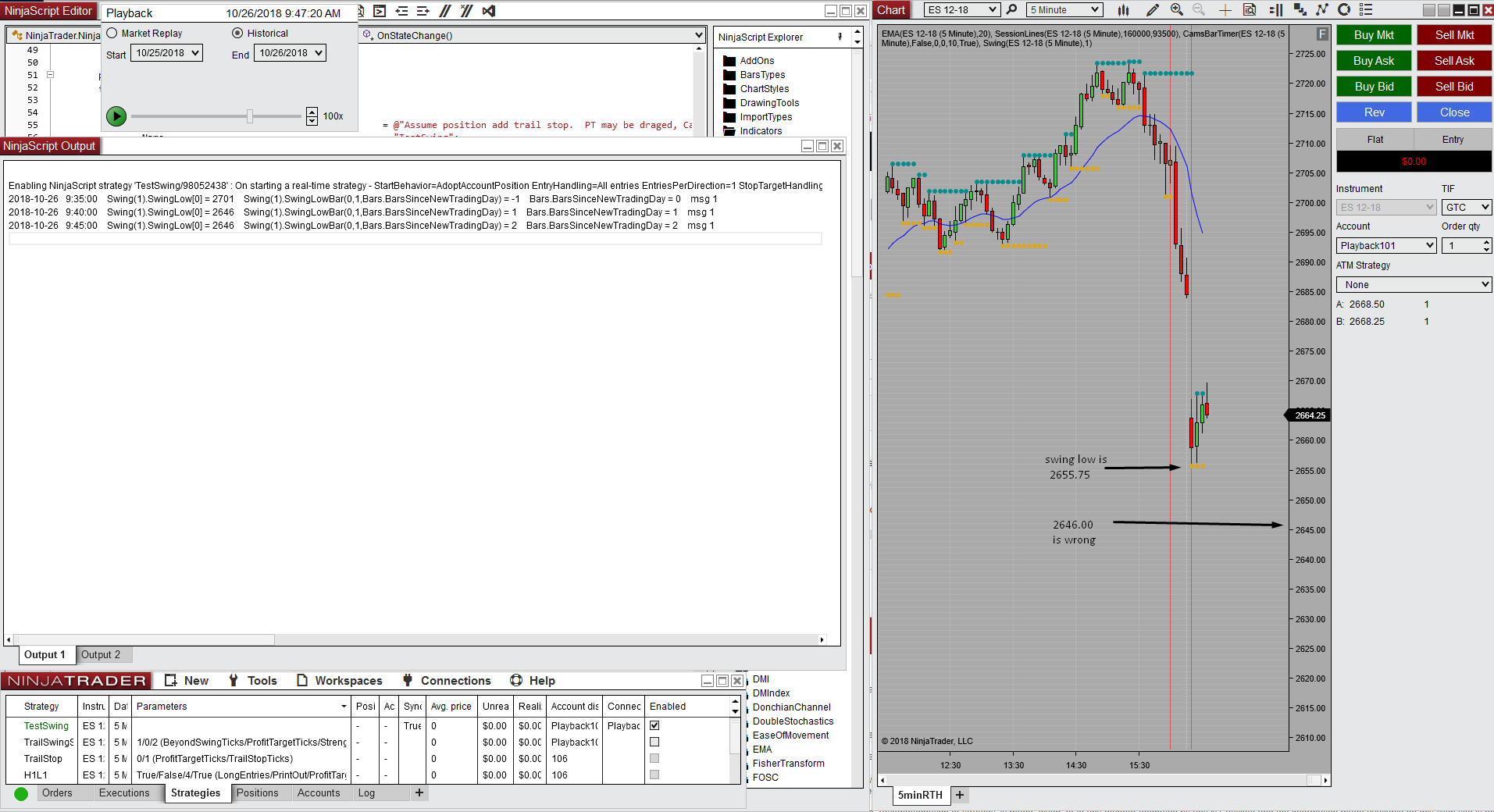Open the chart properties list icon

tap(1366, 10)
